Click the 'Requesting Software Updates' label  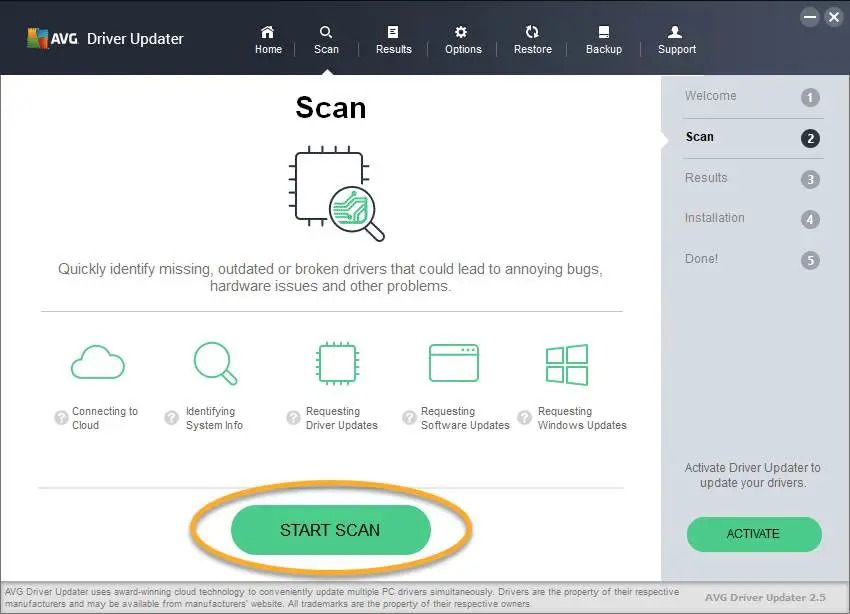(465, 418)
